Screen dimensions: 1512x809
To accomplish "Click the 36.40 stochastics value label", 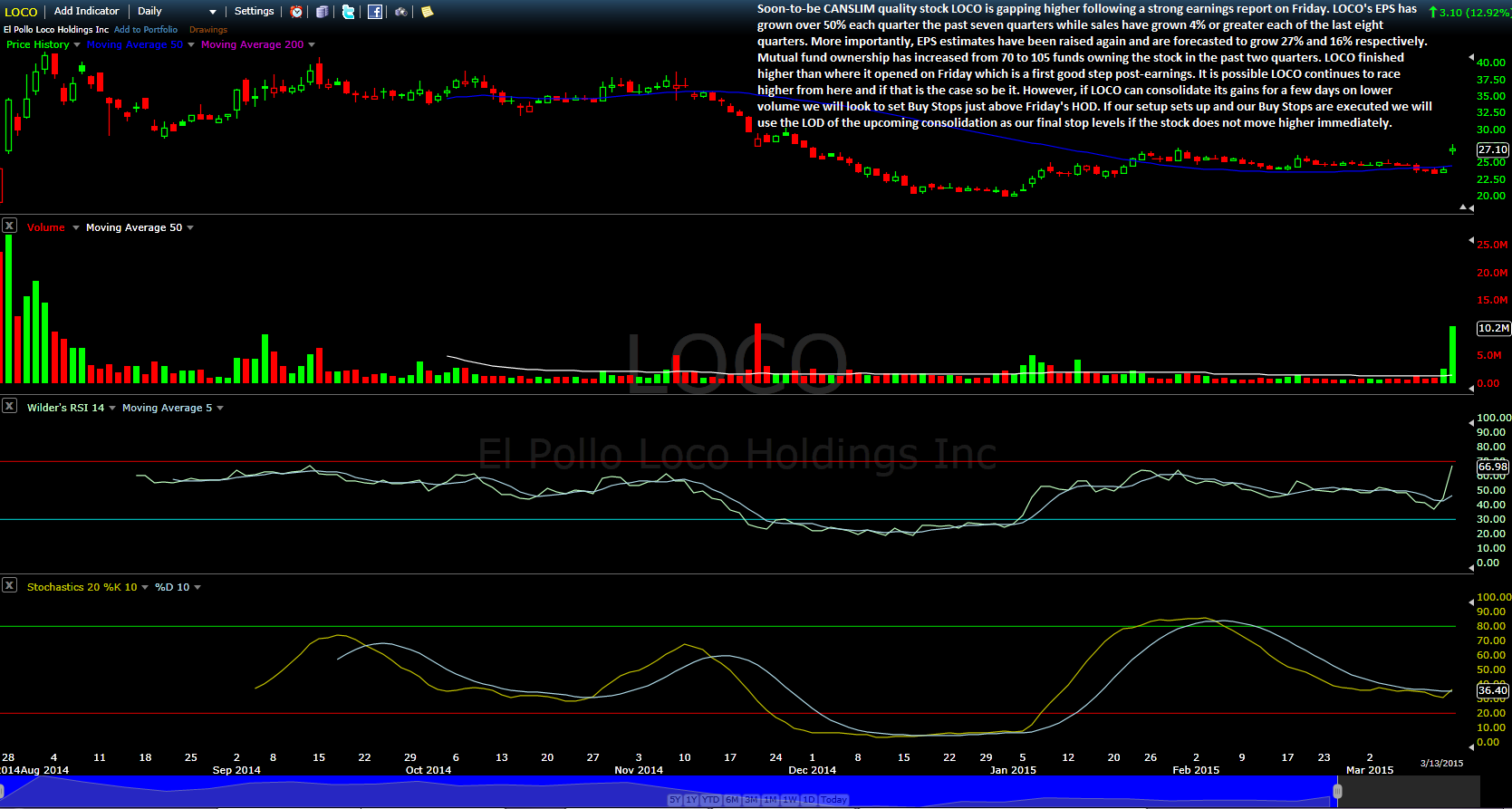I will pyautogui.click(x=1493, y=690).
